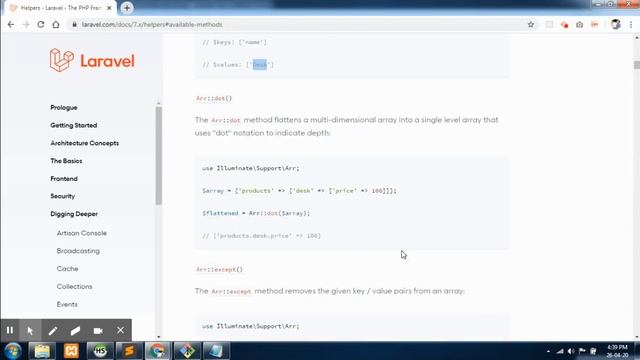
Task: Click the 'use Illuminate\Support\Arr;' line under Arr::dot
Action: tap(251, 168)
